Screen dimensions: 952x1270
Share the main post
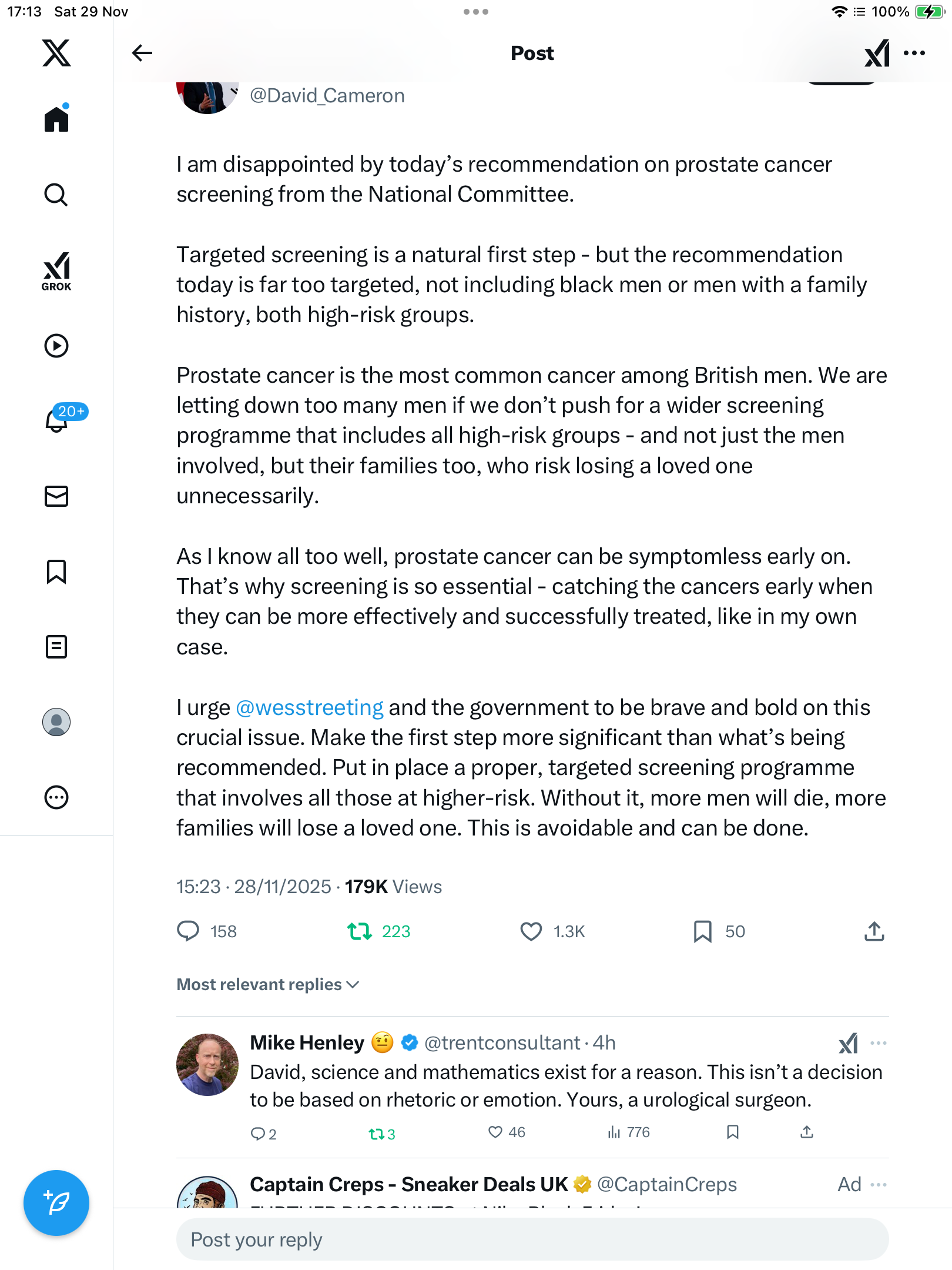pos(874,931)
